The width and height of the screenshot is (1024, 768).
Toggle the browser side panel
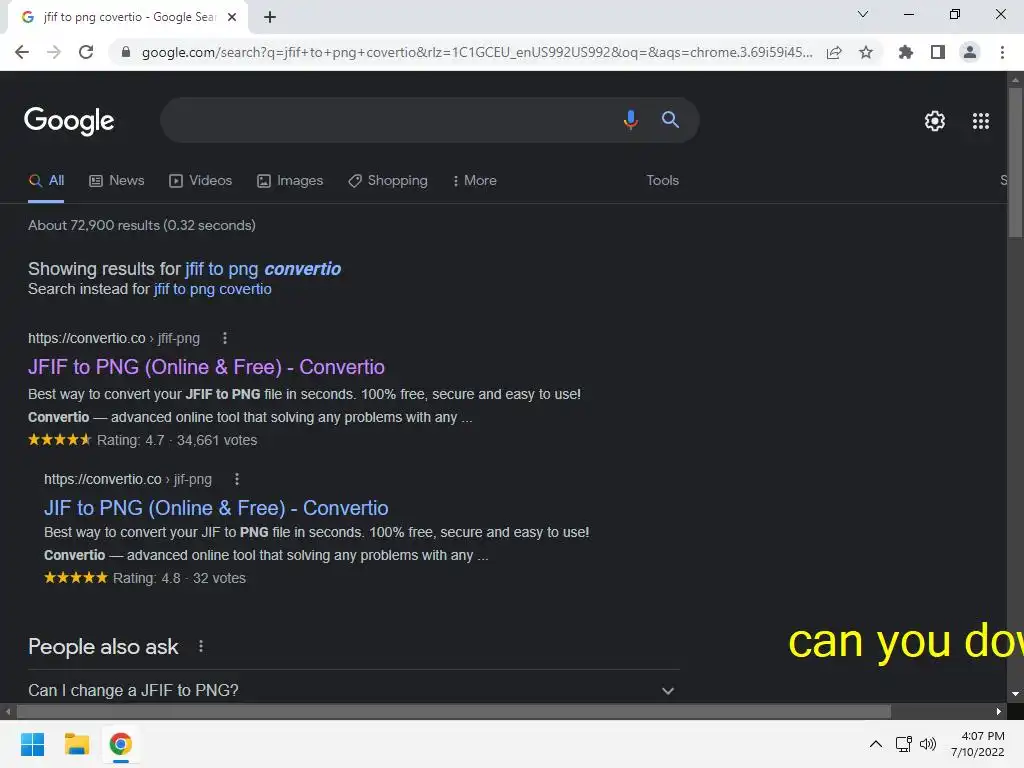pos(938,52)
